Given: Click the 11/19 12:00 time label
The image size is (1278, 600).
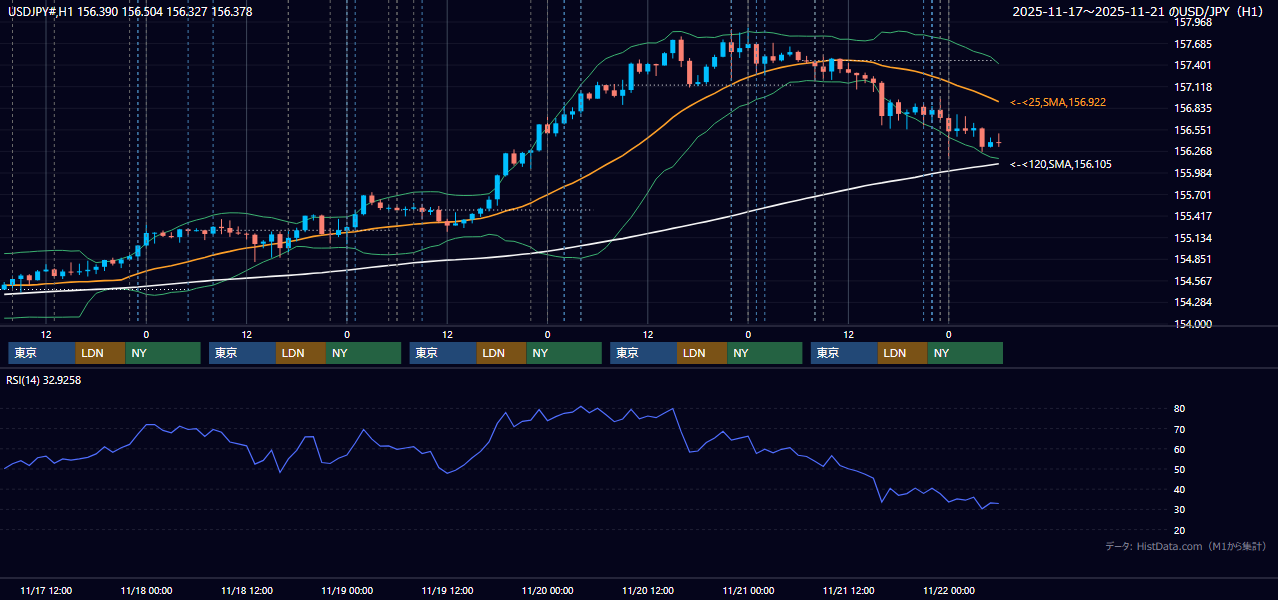Looking at the screenshot, I should 447,590.
